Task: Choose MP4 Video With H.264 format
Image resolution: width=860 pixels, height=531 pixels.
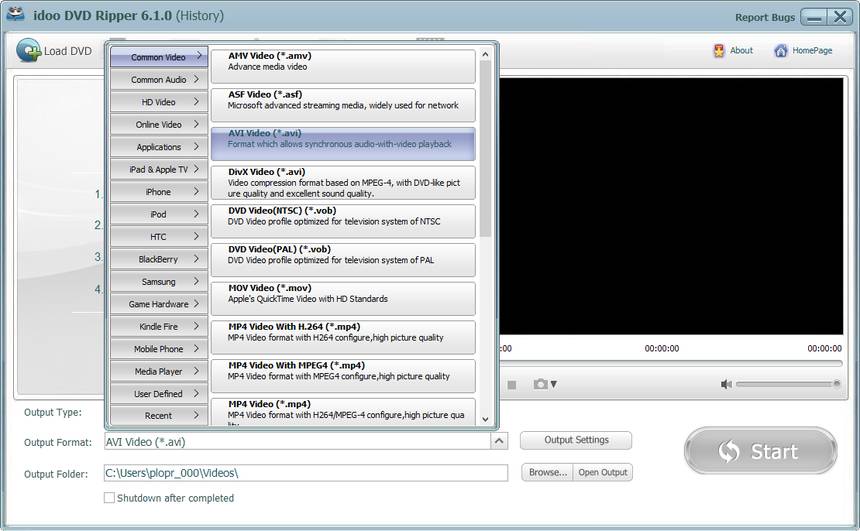Action: pos(343,337)
